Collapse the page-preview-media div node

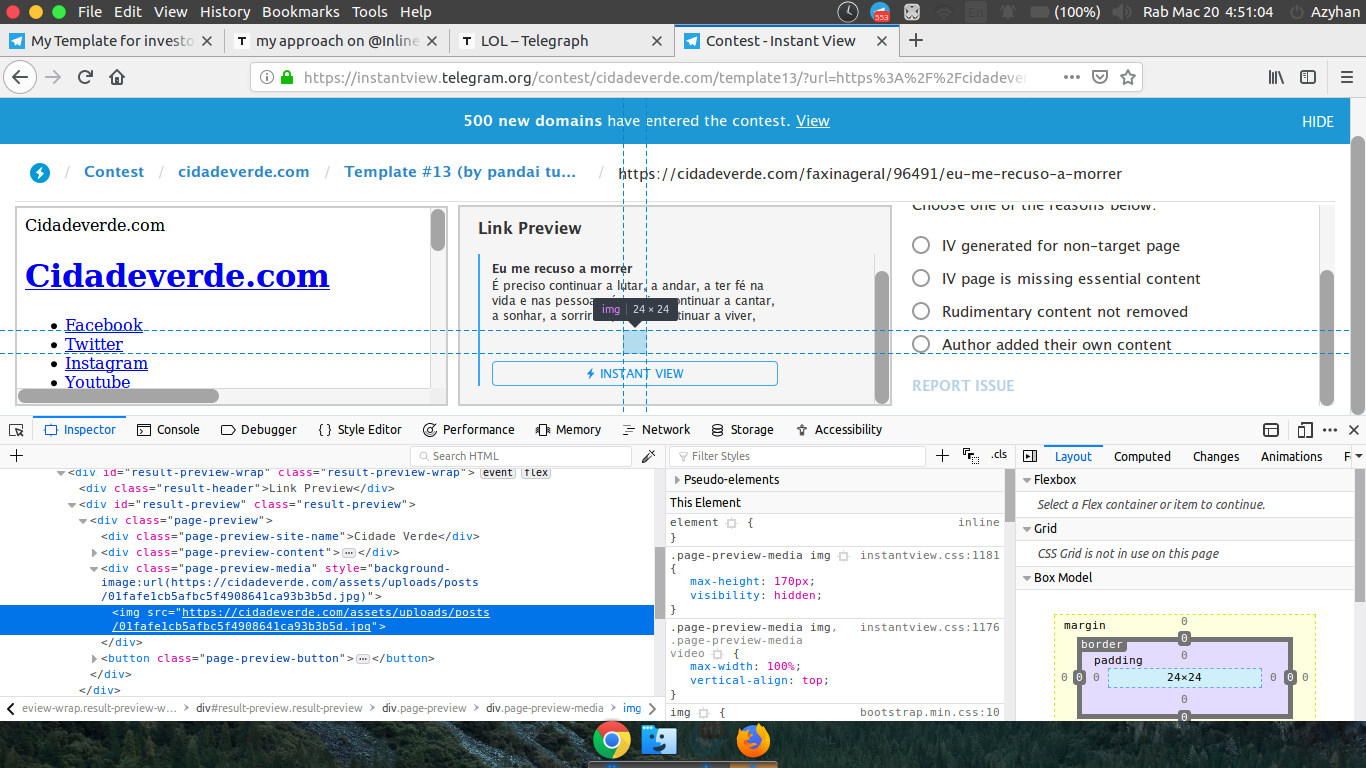[x=94, y=568]
